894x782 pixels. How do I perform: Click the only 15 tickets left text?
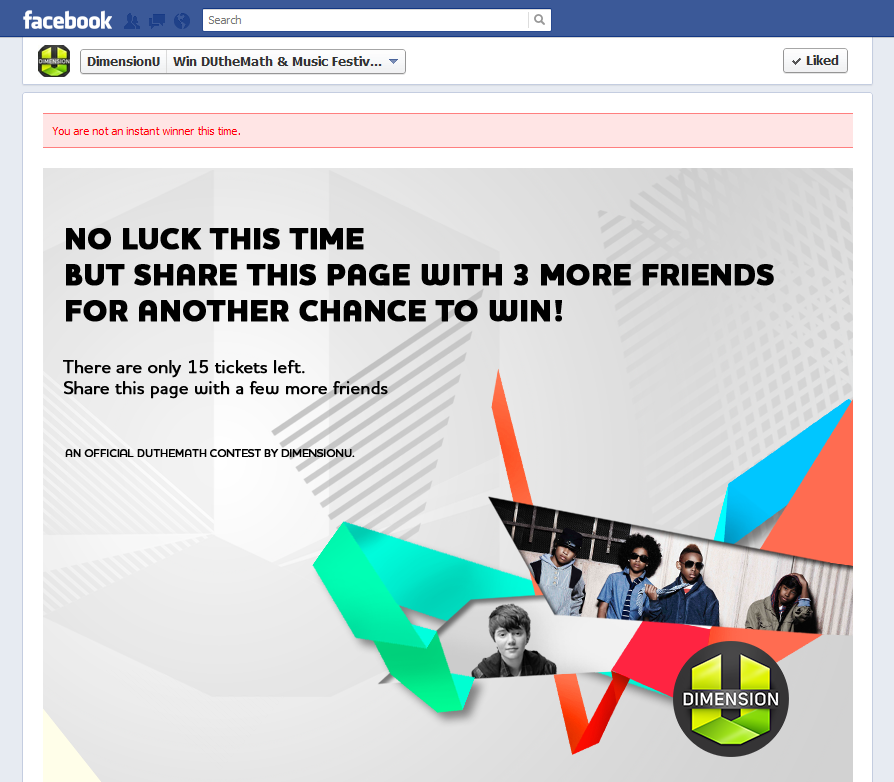point(184,367)
